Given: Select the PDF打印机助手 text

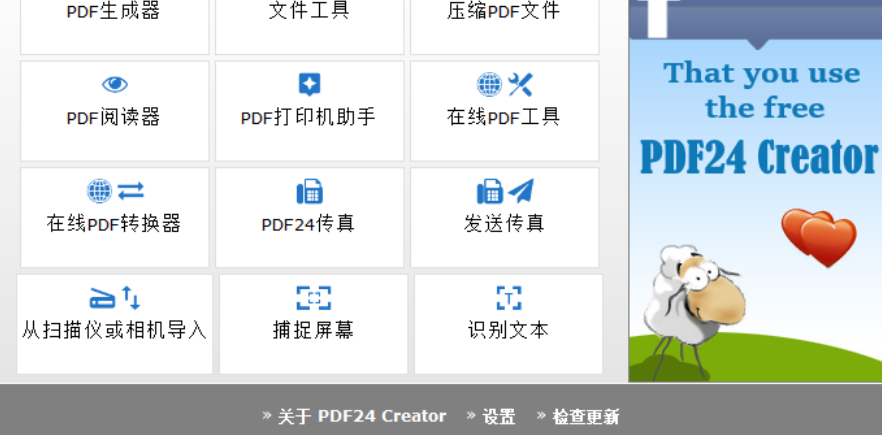Looking at the screenshot, I should (x=308, y=117).
